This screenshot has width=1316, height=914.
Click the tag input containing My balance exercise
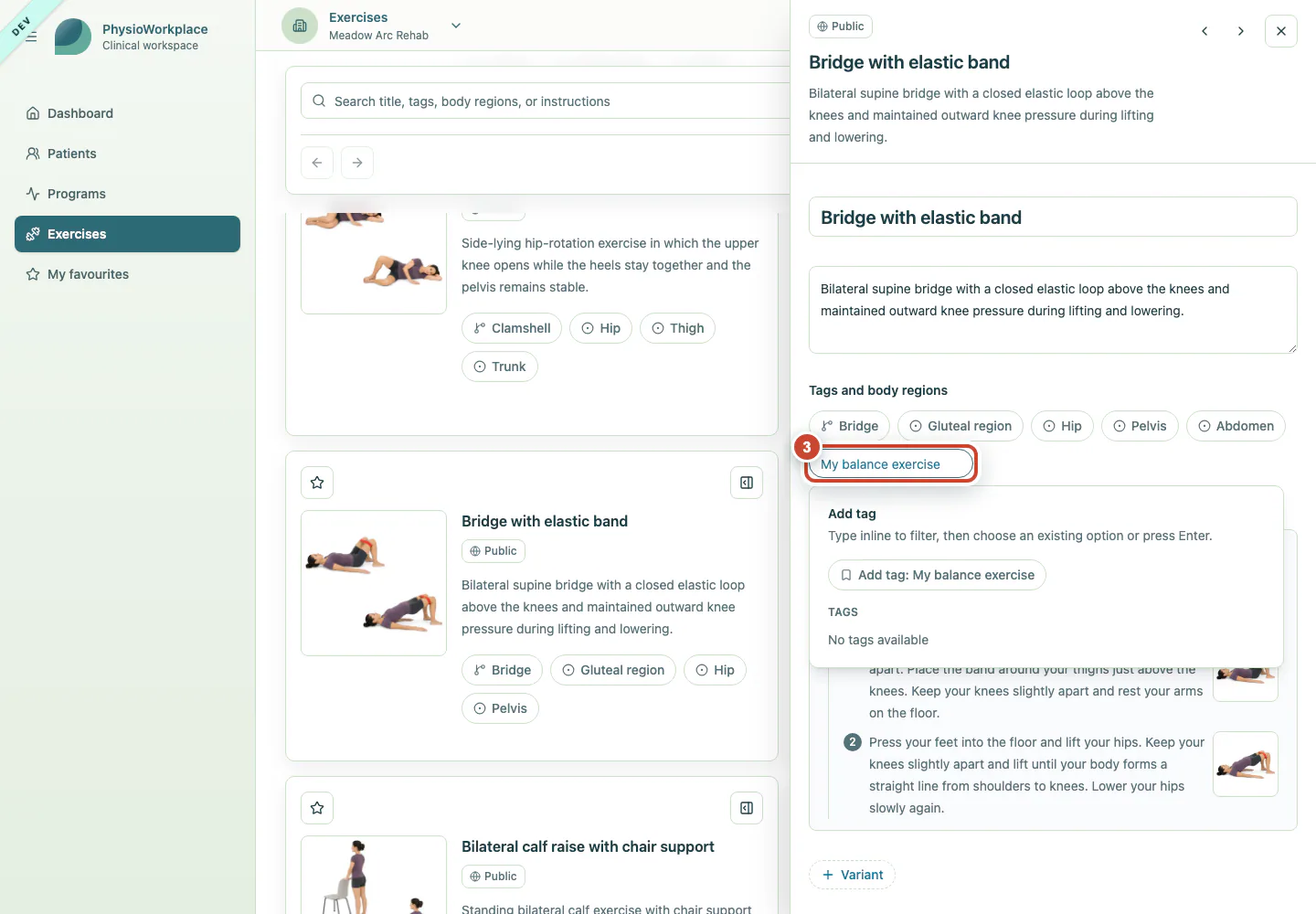[x=891, y=464]
